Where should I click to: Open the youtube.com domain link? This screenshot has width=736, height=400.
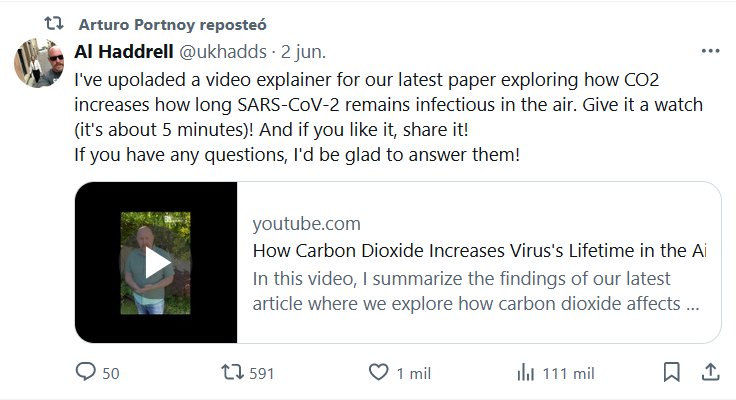click(306, 223)
